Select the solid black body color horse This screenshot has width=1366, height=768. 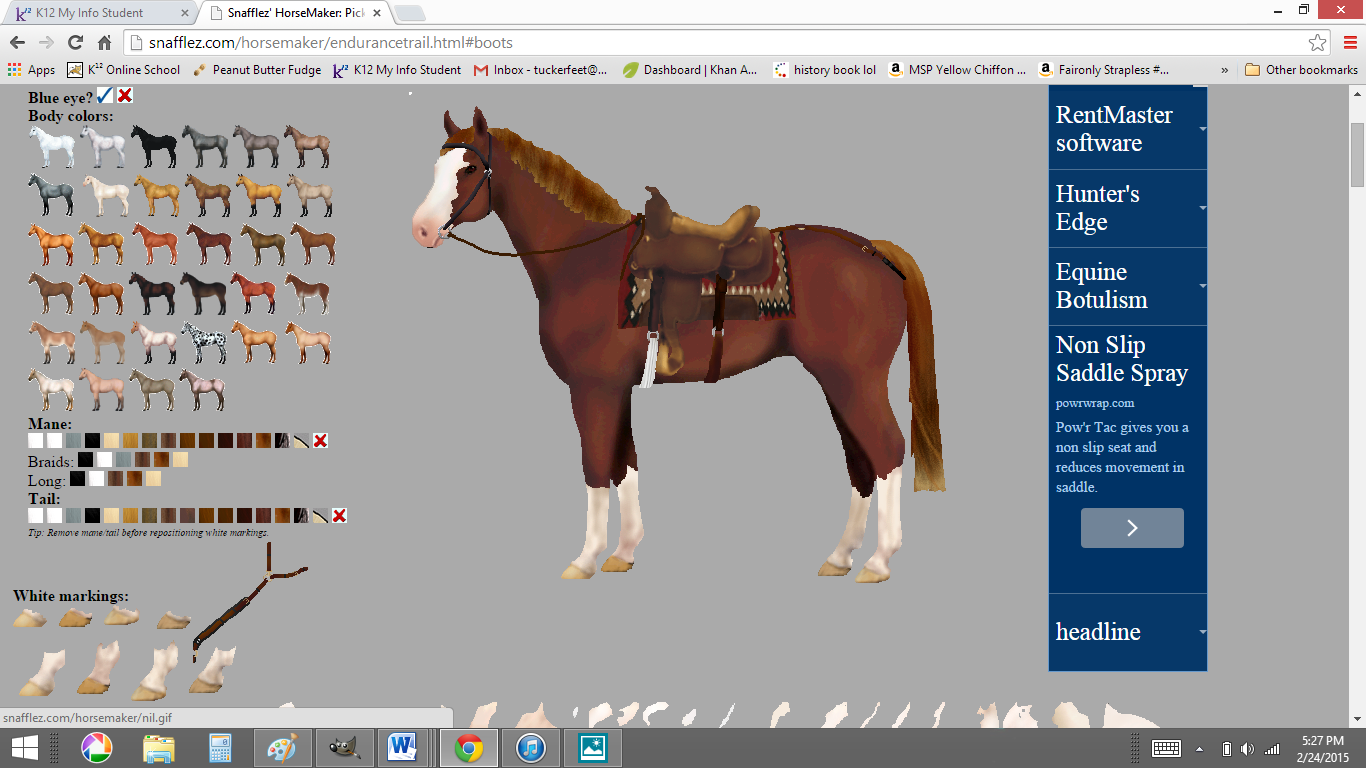tap(155, 143)
